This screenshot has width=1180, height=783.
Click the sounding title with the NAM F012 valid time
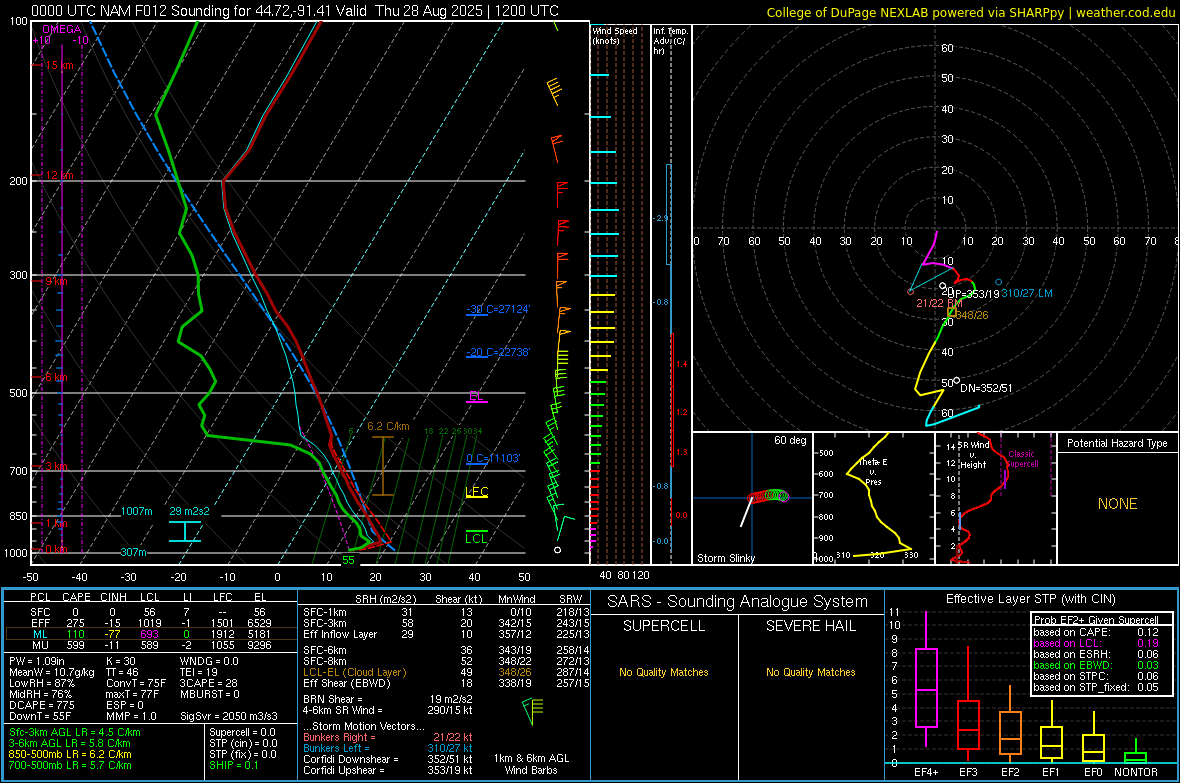point(295,11)
